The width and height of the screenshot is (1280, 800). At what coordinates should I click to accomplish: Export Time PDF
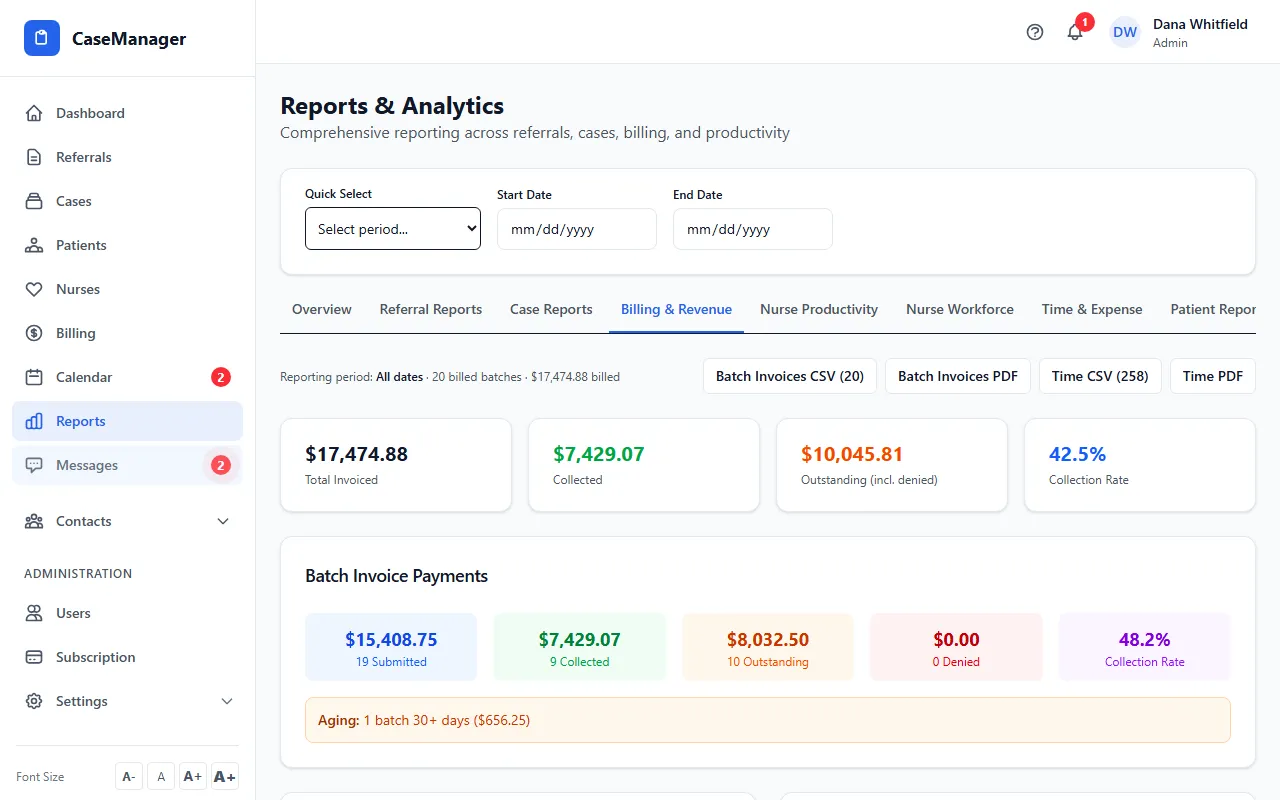pos(1213,376)
